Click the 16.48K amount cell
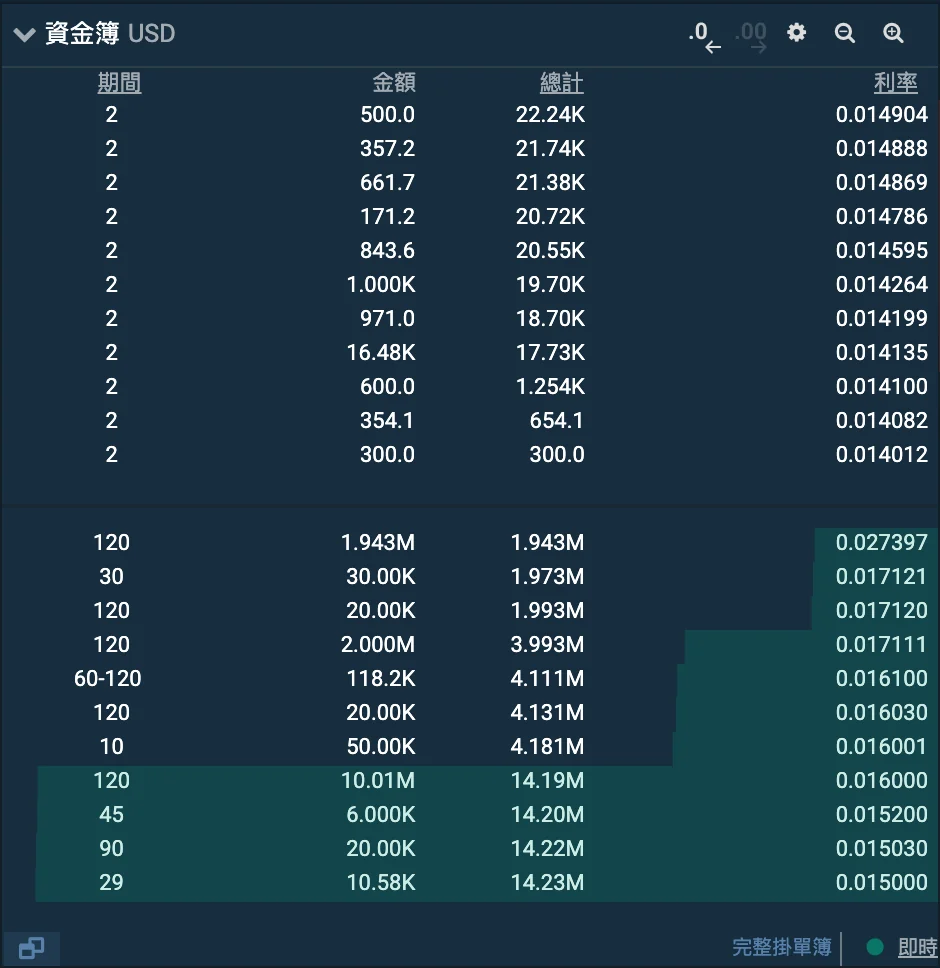The image size is (940, 968). click(x=381, y=352)
